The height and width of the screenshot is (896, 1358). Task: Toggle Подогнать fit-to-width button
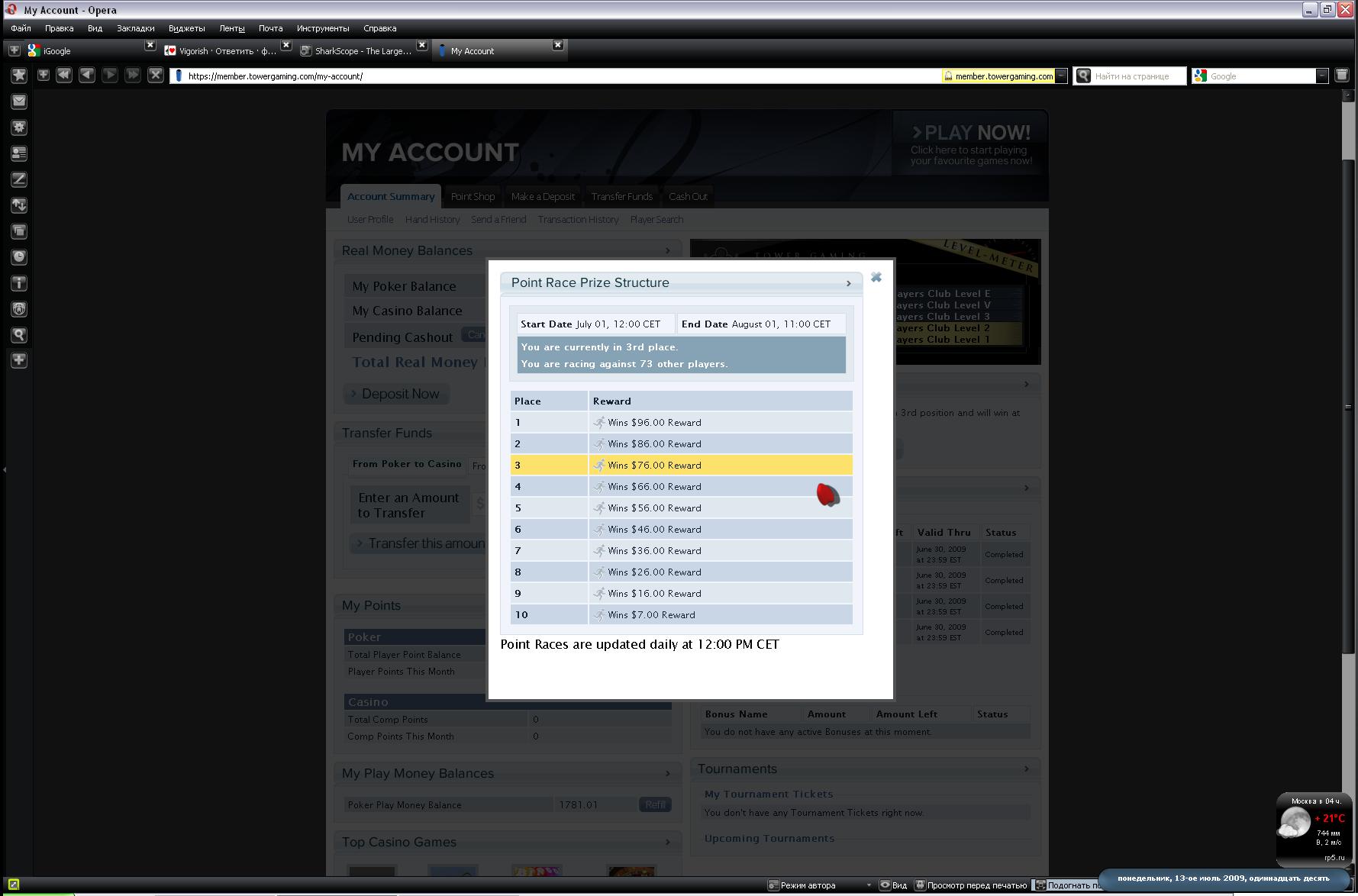tap(1066, 885)
